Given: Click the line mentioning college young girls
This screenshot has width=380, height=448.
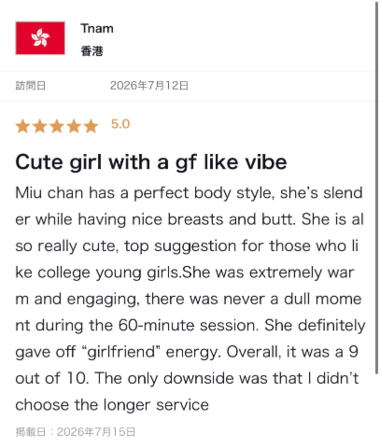Looking at the screenshot, I should [185, 273].
